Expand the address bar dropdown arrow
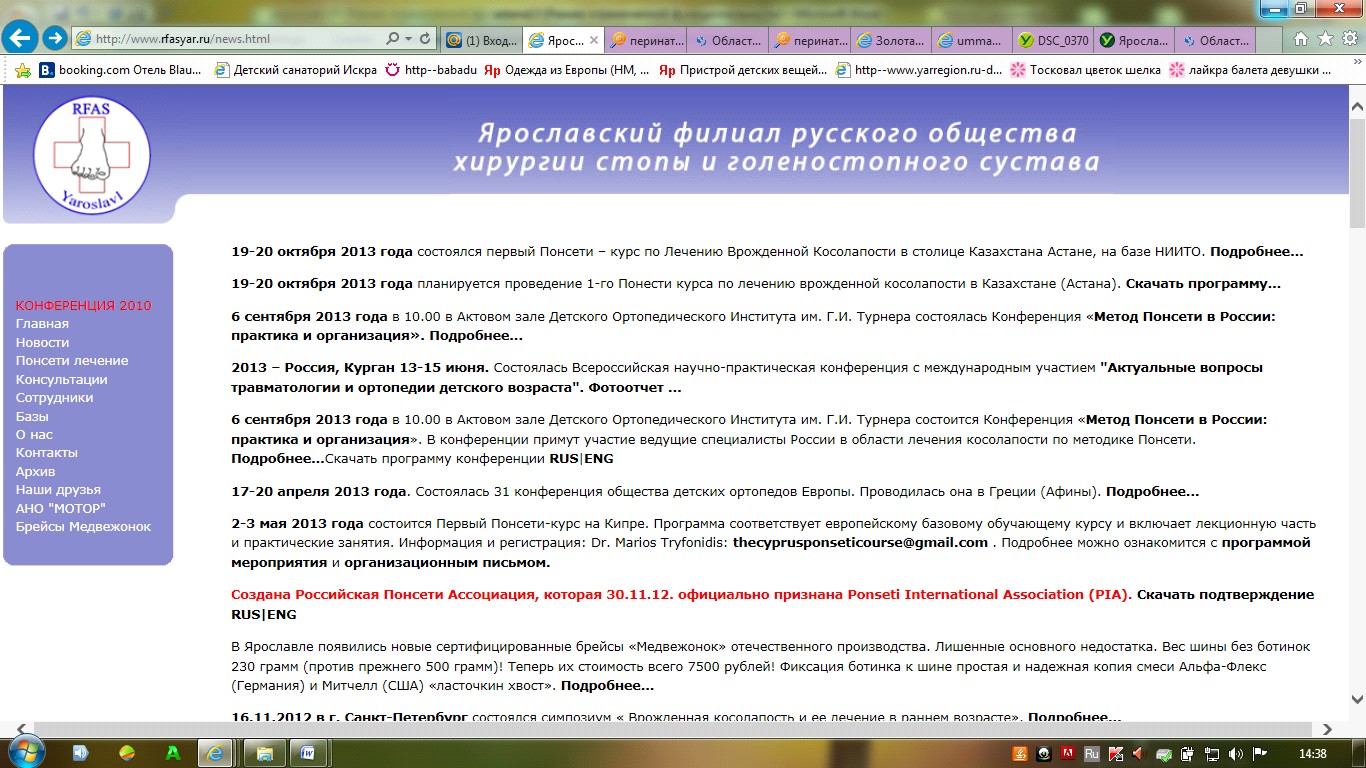1366x768 pixels. click(x=408, y=39)
